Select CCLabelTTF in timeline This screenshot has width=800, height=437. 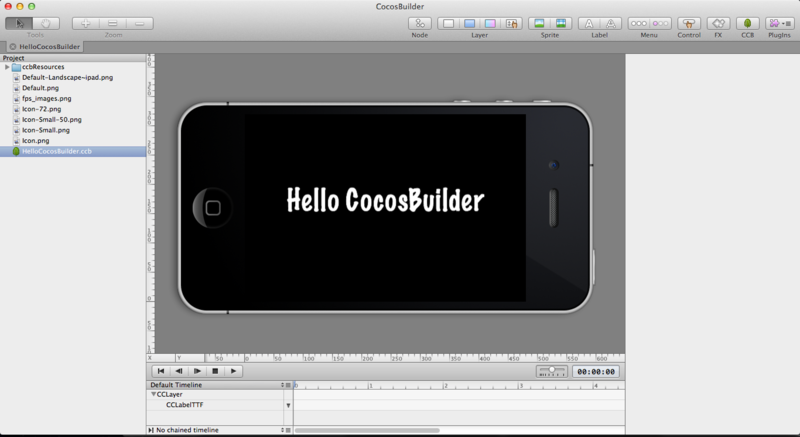tap(185, 405)
